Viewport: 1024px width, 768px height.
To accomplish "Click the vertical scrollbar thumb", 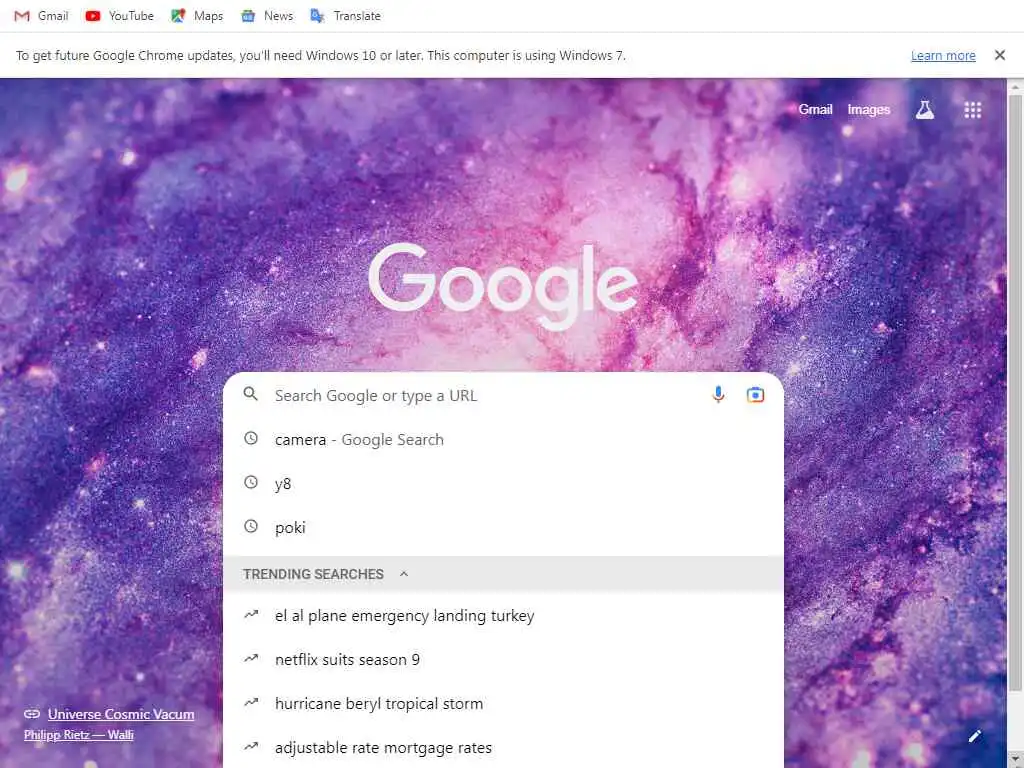I will click(1015, 392).
